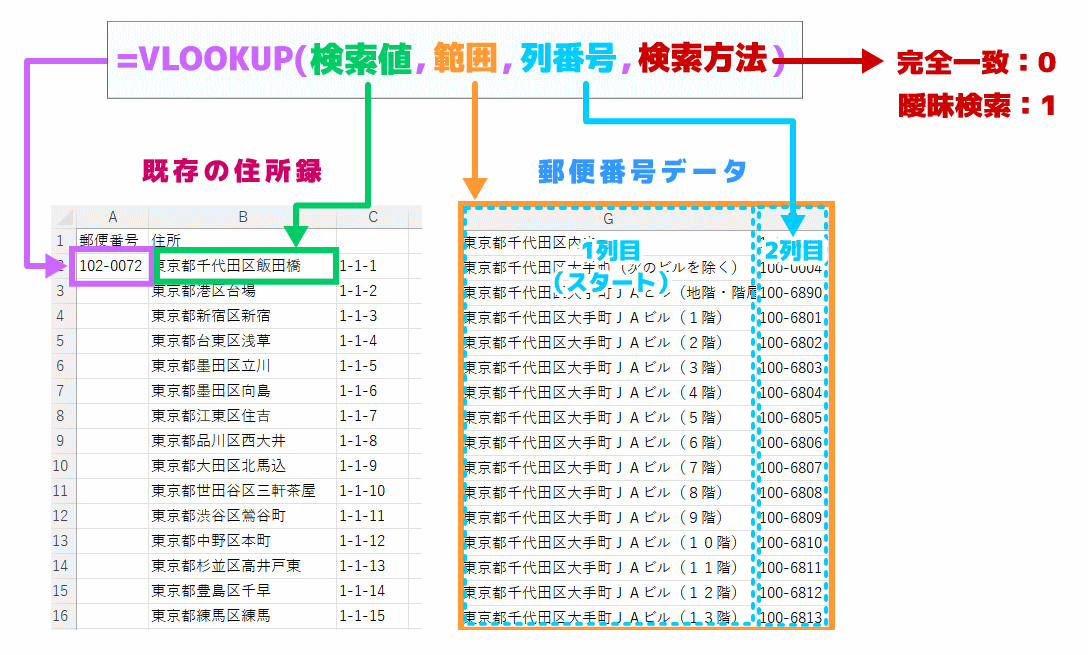1088x655 pixels.
Task: Select postal code cell 100-6813
Action: [790, 618]
